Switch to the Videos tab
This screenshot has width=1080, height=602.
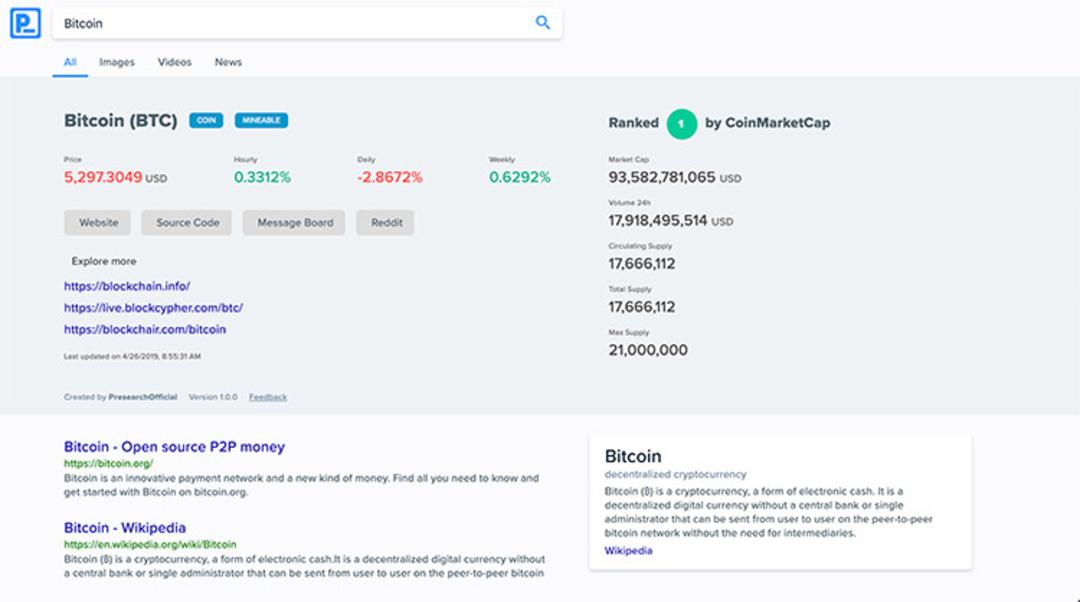point(174,62)
